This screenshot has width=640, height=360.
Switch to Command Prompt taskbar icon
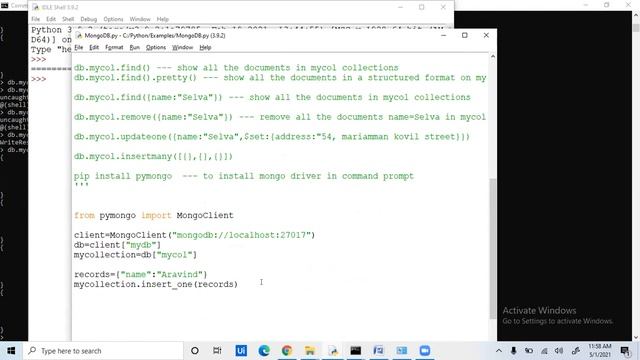click(356, 351)
